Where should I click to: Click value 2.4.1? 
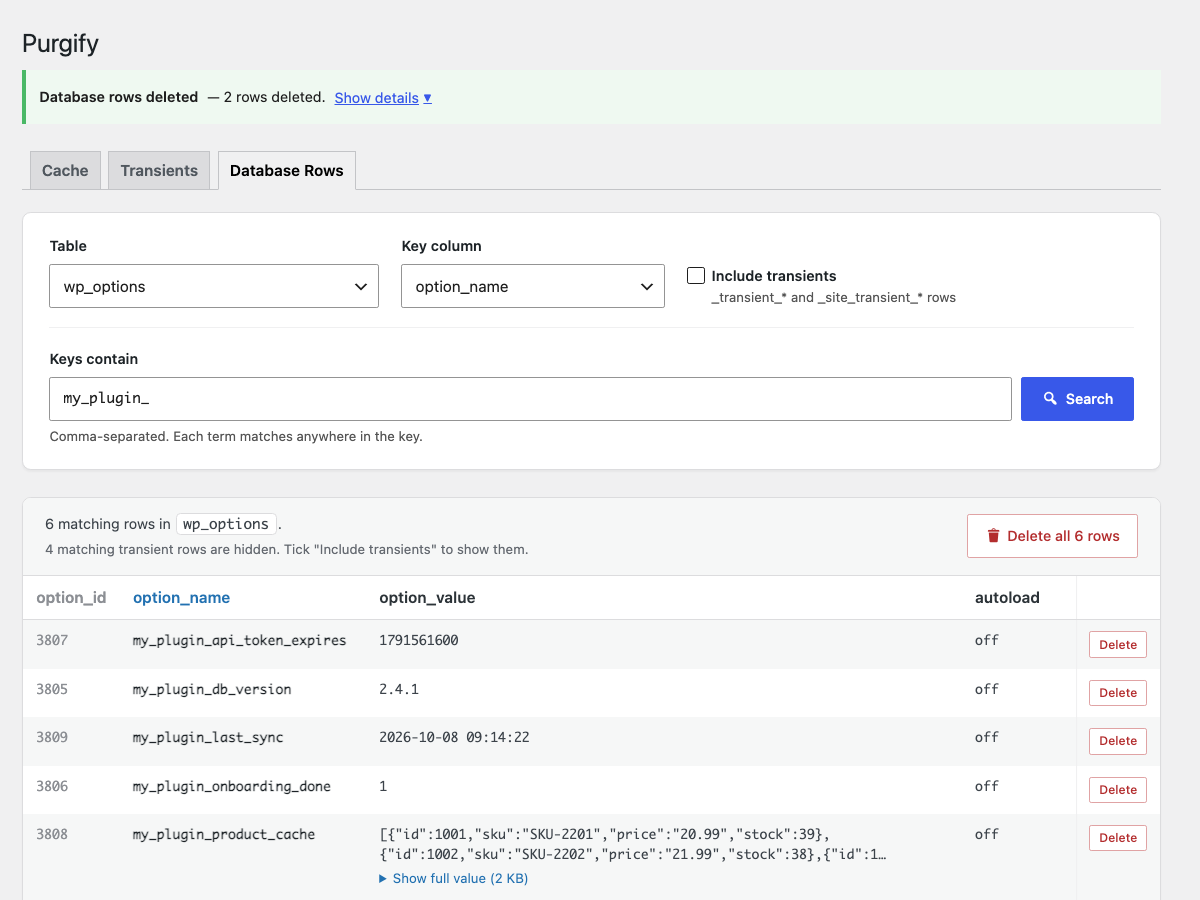[399, 689]
